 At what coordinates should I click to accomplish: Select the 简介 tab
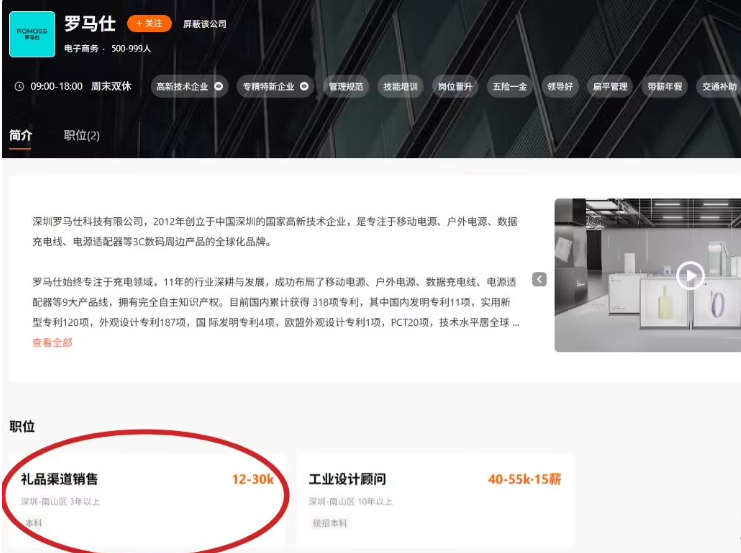pos(20,136)
